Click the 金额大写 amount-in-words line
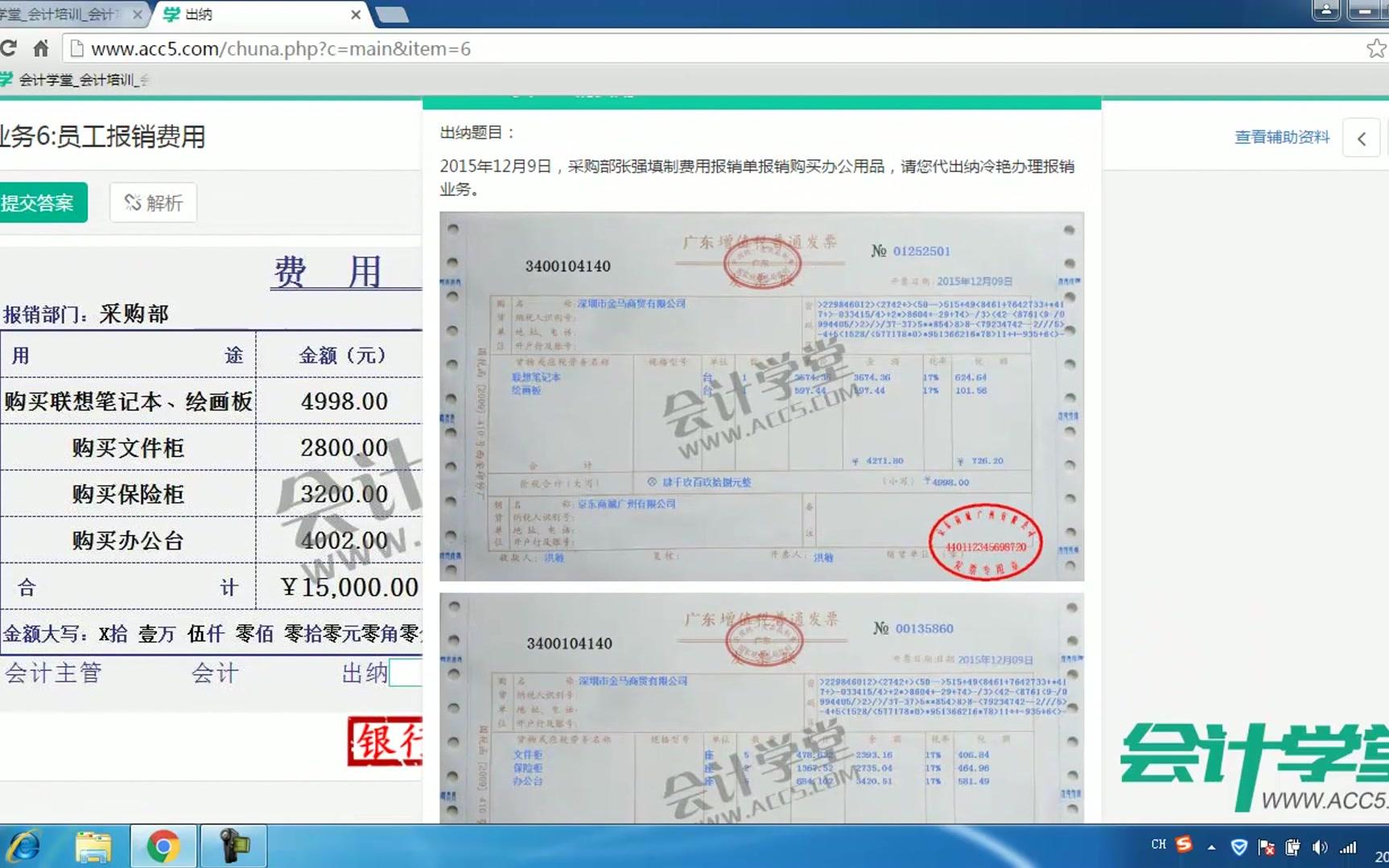 tap(212, 634)
